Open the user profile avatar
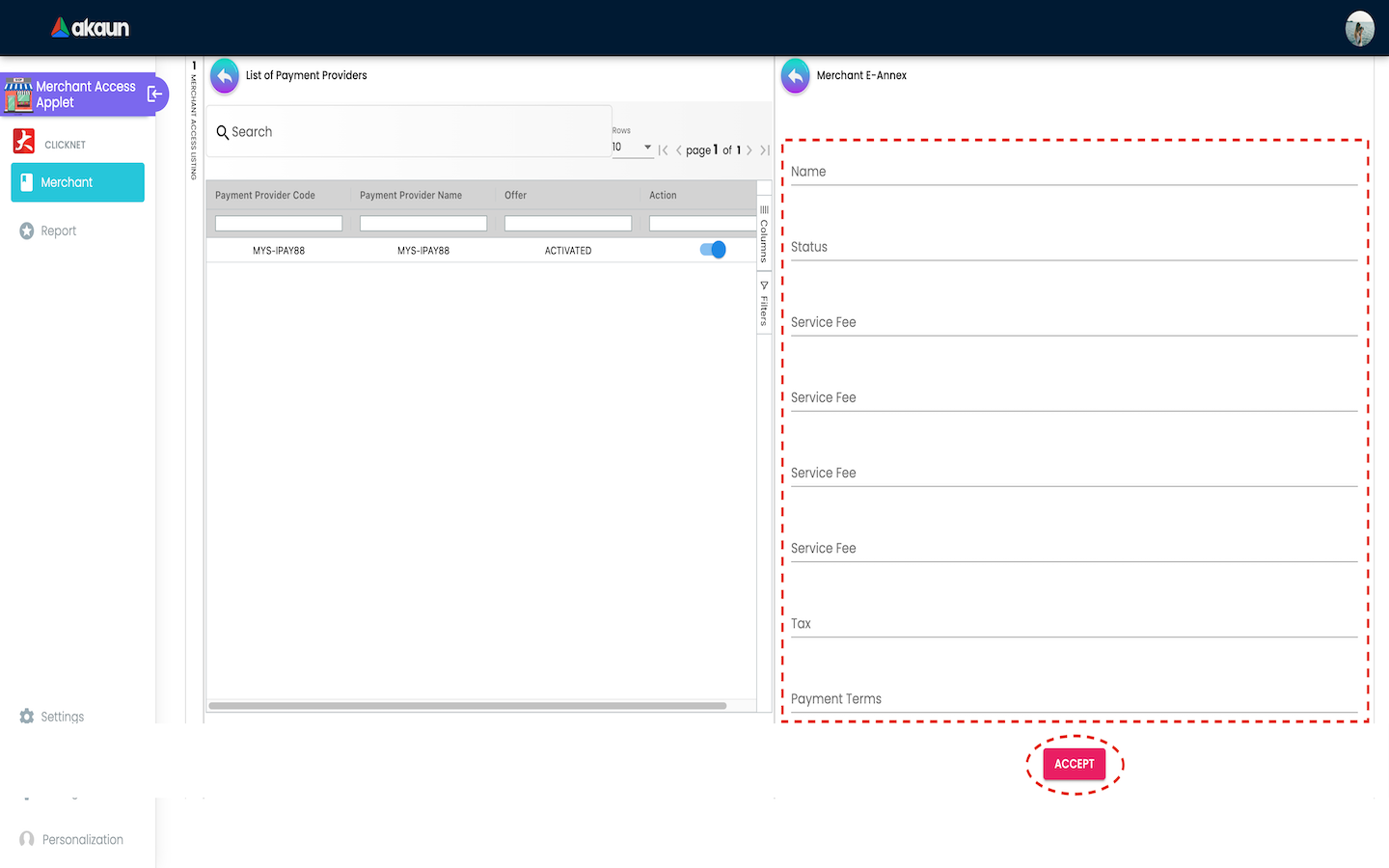The height and width of the screenshot is (868, 1389). (x=1359, y=28)
